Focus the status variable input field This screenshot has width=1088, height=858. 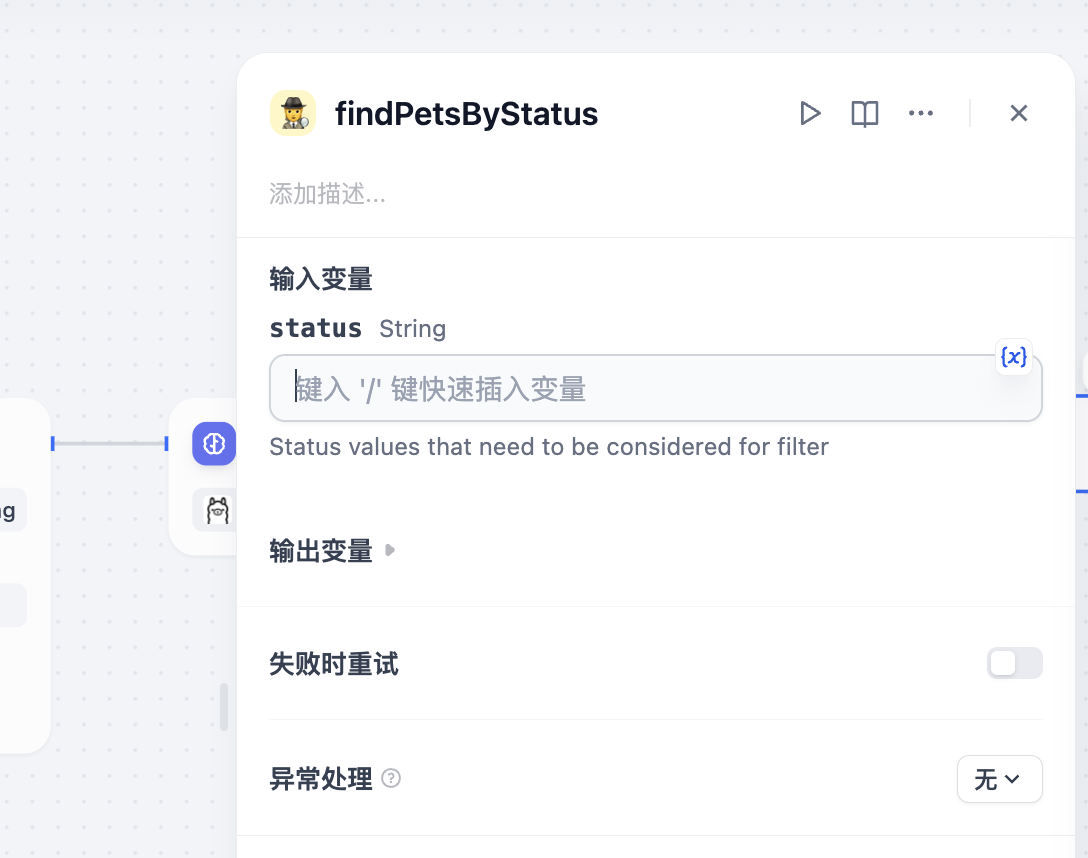tap(640, 389)
